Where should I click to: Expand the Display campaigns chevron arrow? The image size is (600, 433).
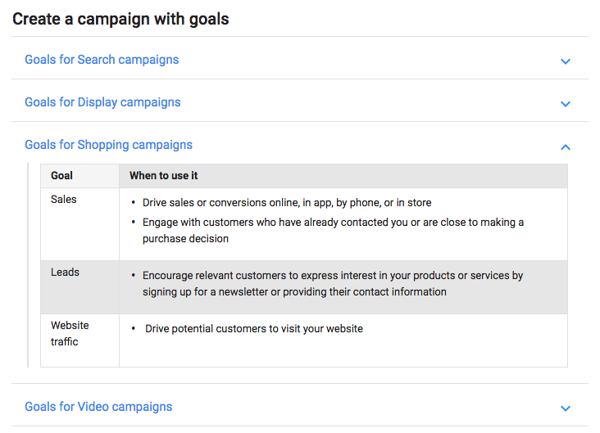[x=565, y=104]
